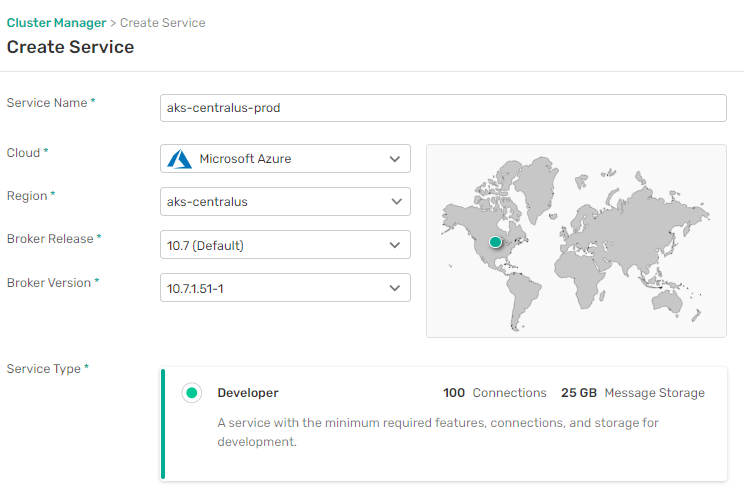Select the Developer service type radio button

coord(192,393)
